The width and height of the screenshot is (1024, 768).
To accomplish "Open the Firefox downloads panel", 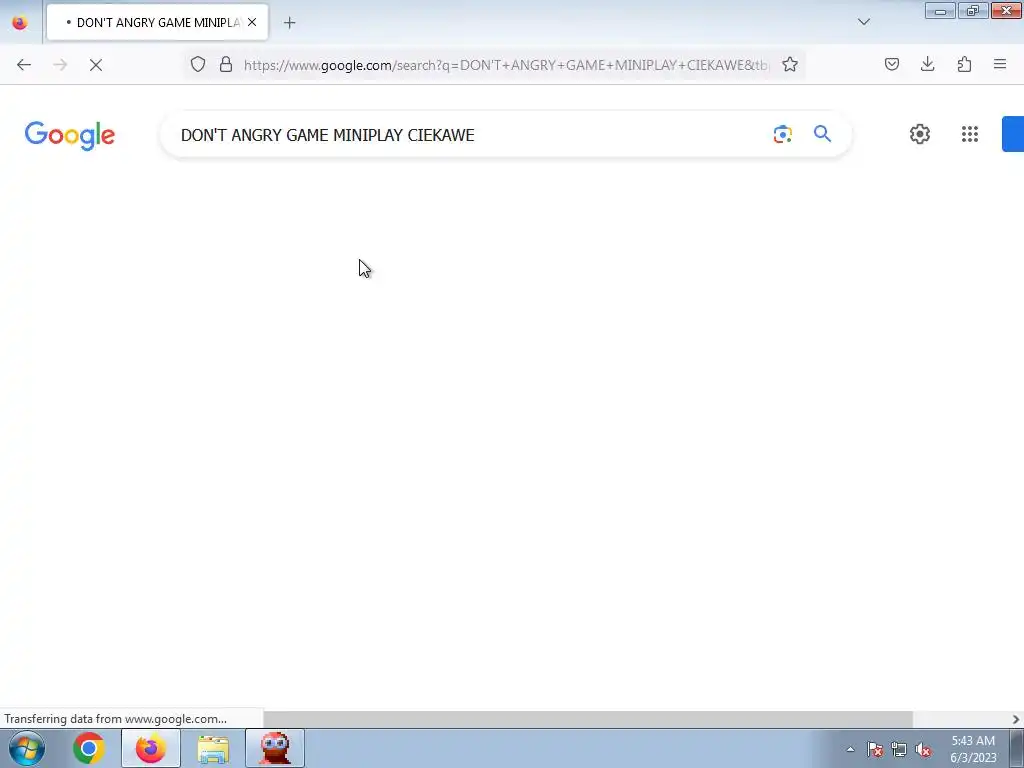I will [x=928, y=64].
